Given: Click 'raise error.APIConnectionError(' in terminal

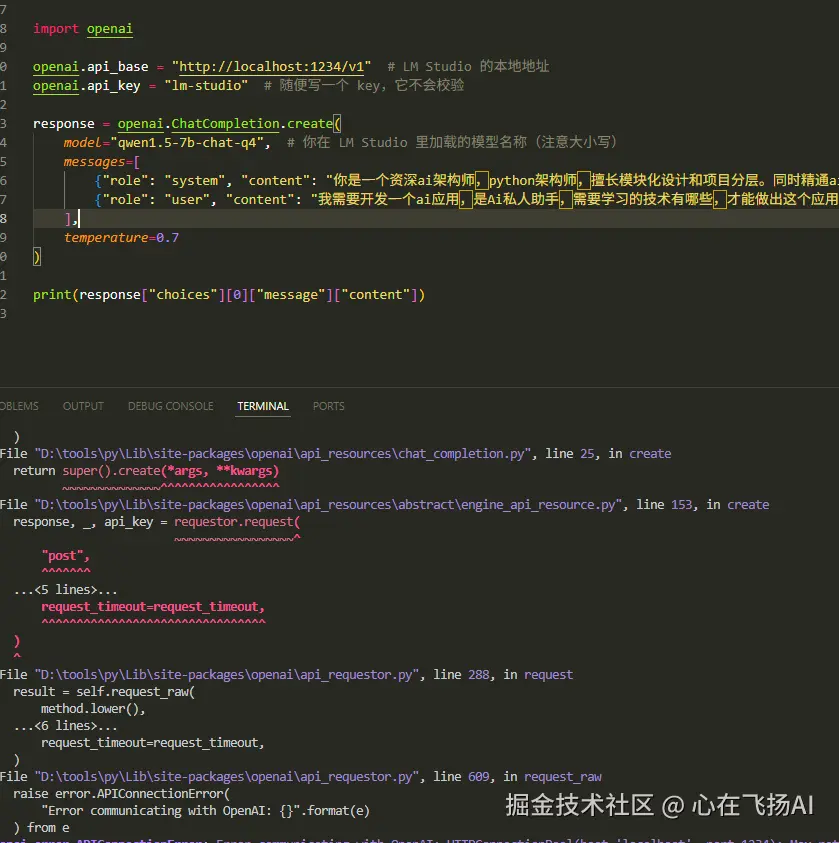Looking at the screenshot, I should [x=121, y=794].
